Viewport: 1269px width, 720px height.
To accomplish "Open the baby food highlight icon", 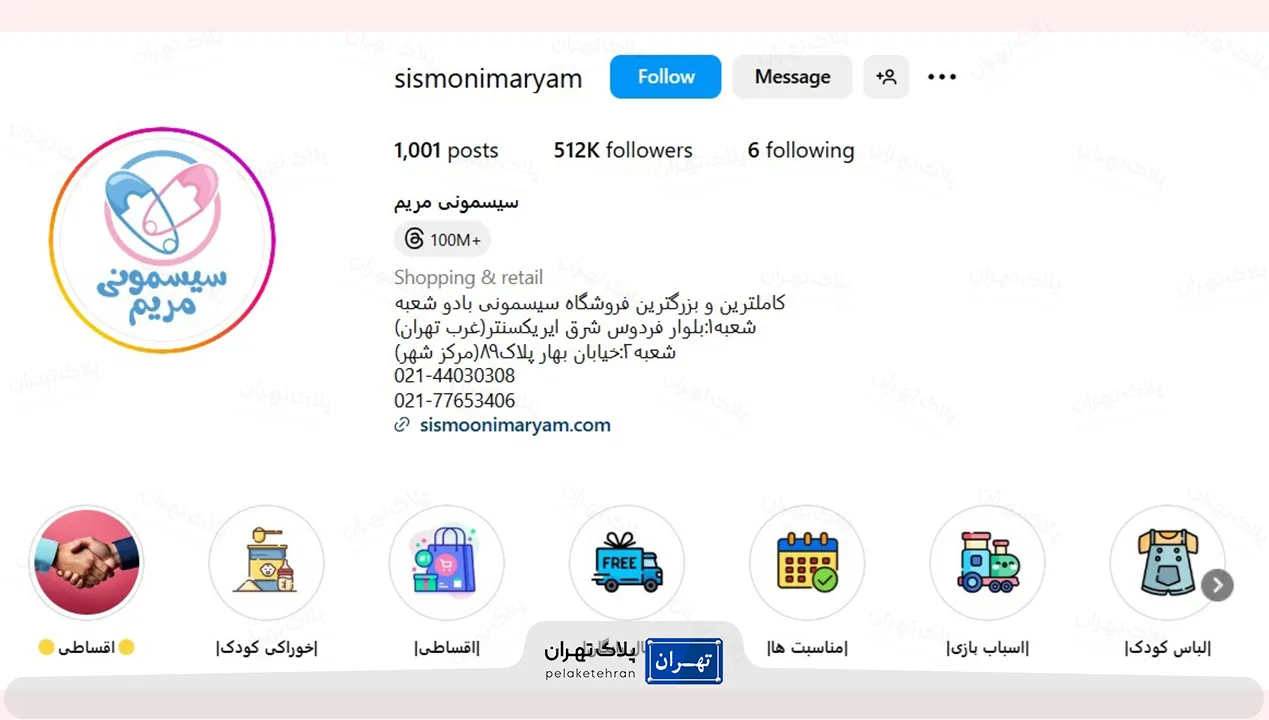I will tap(266, 563).
